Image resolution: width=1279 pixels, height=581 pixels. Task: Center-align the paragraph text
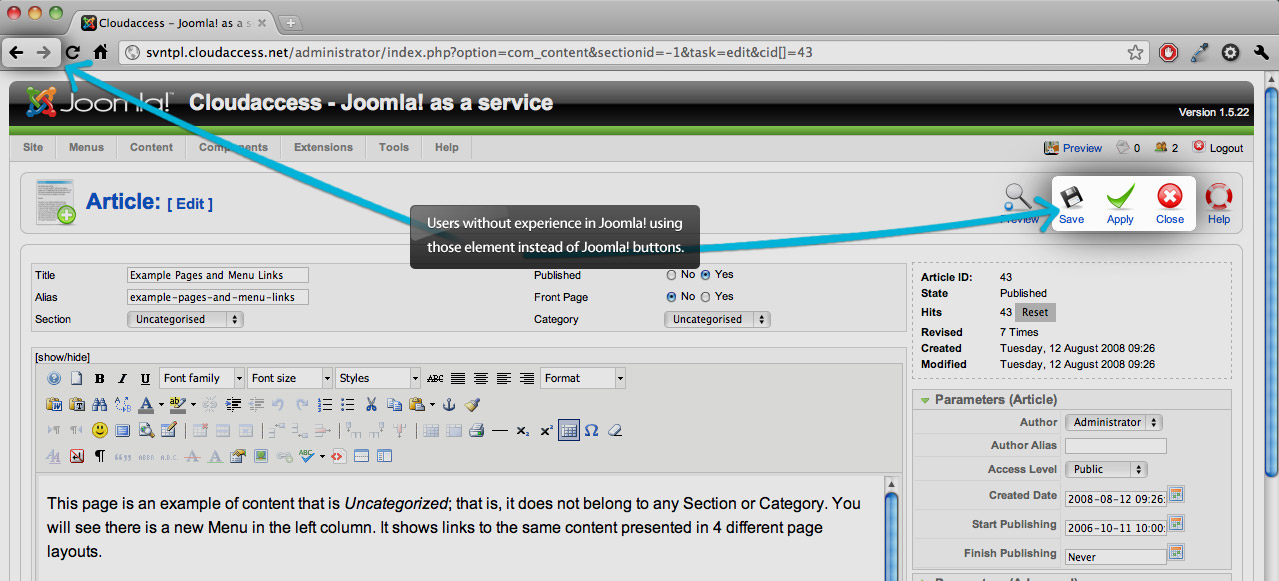[x=481, y=379]
